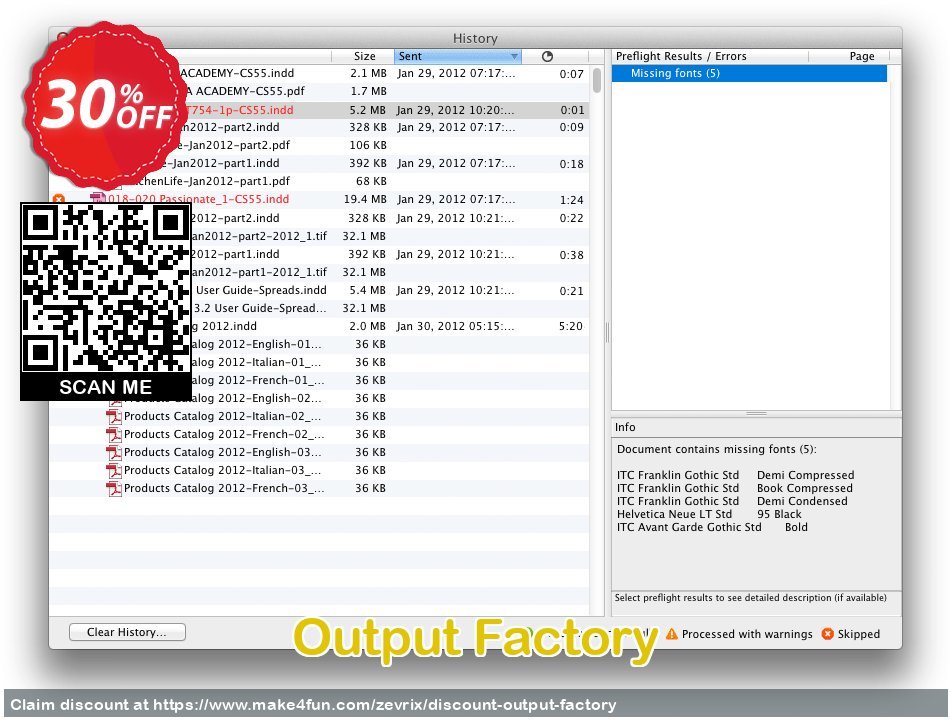The width and height of the screenshot is (951, 720).
Task: Click the Page column header
Action: pos(861,56)
